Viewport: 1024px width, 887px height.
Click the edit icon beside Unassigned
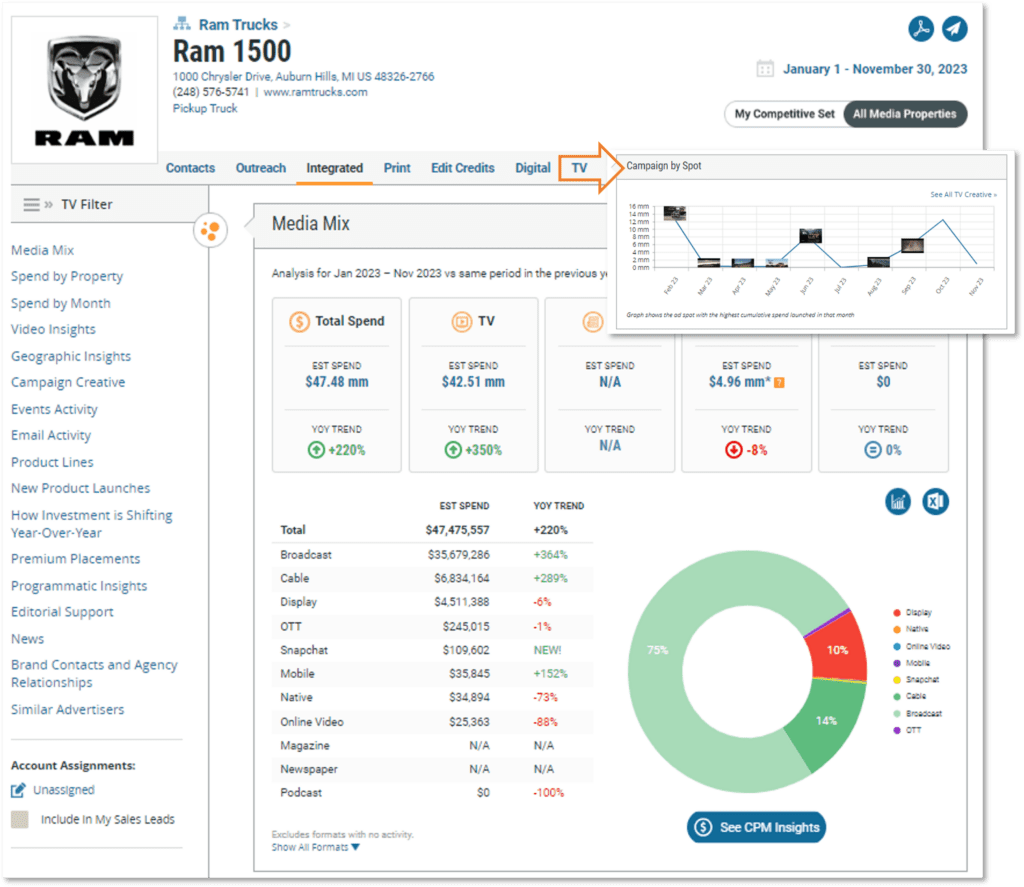tap(18, 790)
